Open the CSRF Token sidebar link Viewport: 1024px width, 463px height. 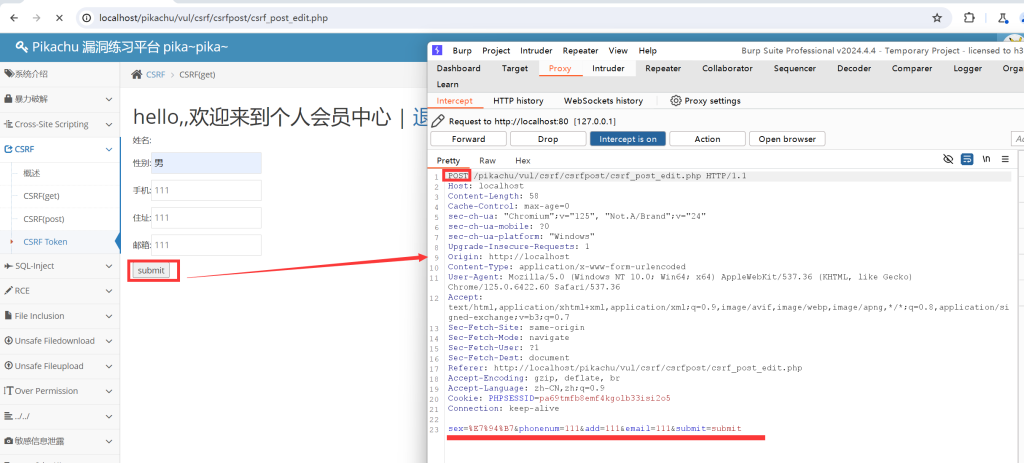point(45,242)
